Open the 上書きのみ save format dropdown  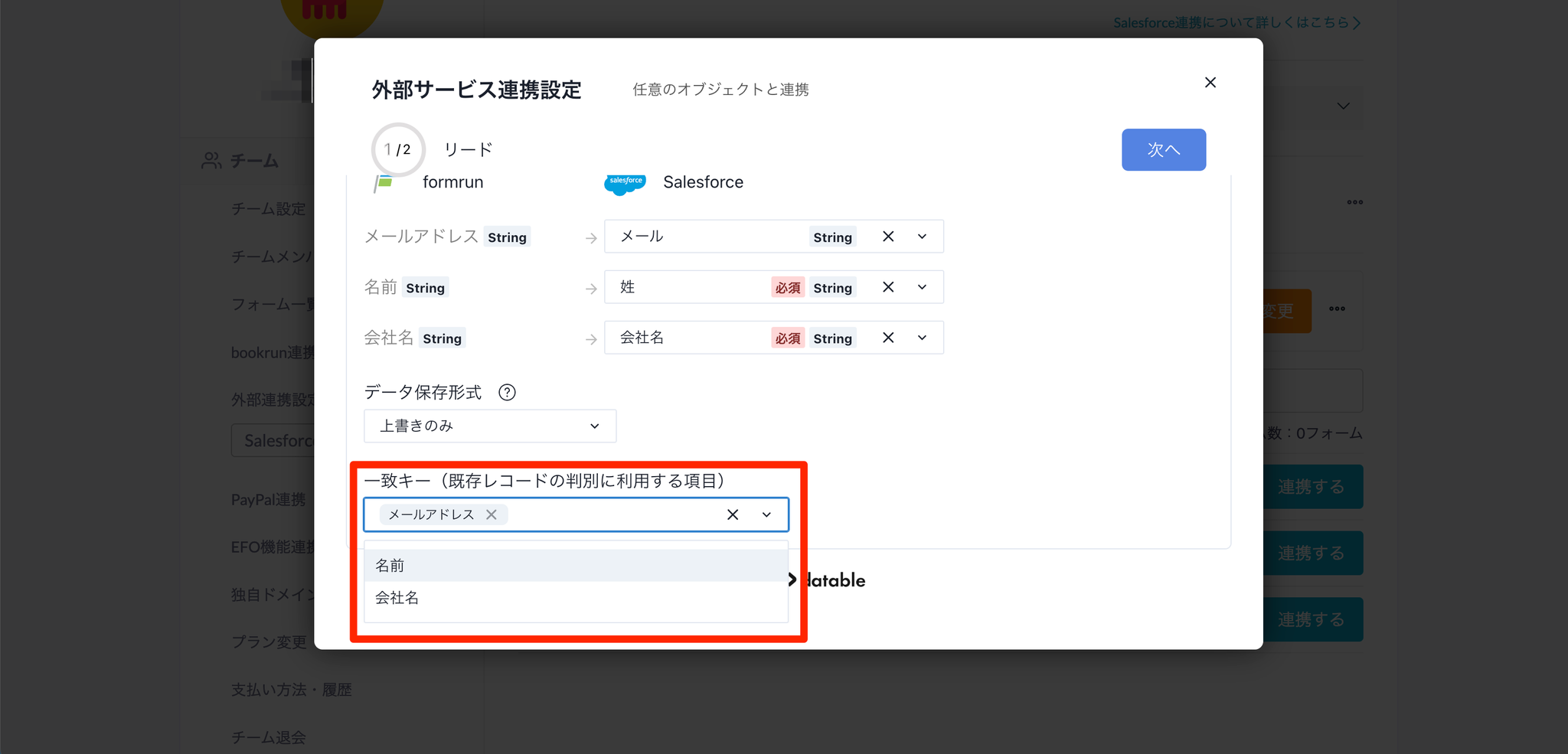point(490,426)
